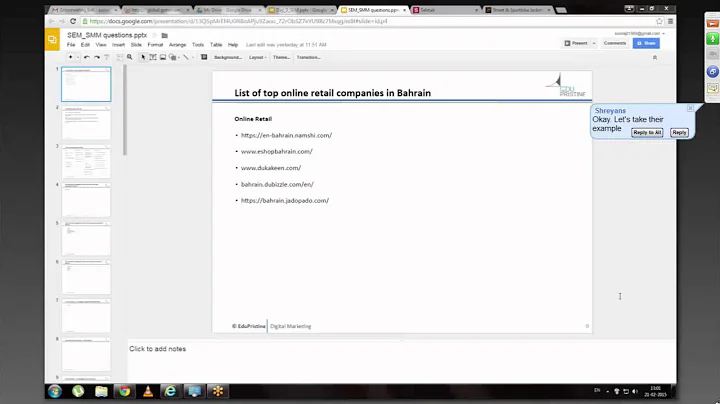Click the Insert comment toolbar icon

tap(204, 57)
